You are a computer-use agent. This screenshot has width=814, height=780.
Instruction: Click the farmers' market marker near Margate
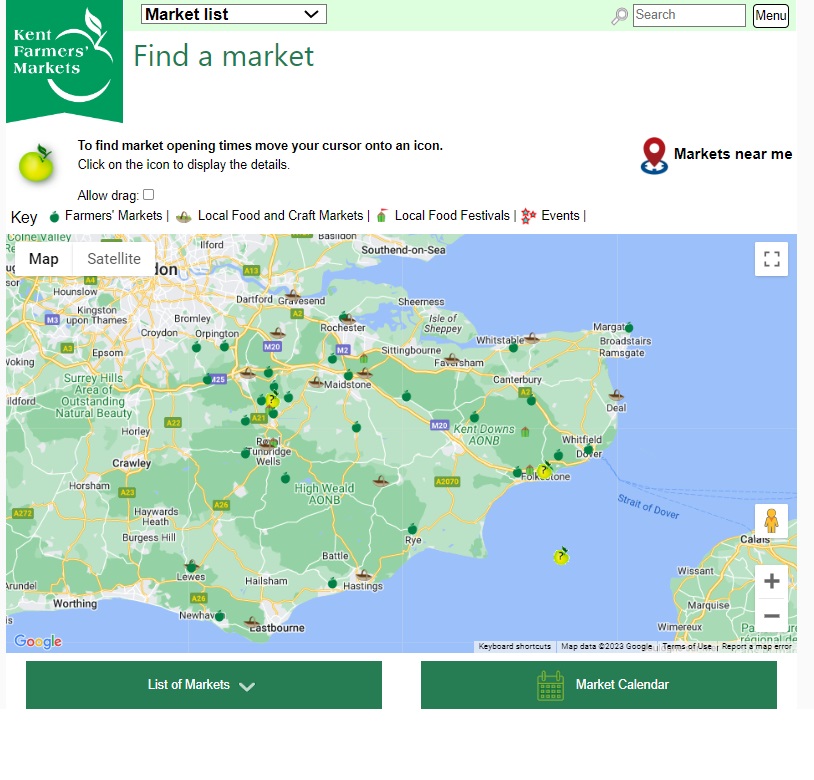click(x=629, y=327)
